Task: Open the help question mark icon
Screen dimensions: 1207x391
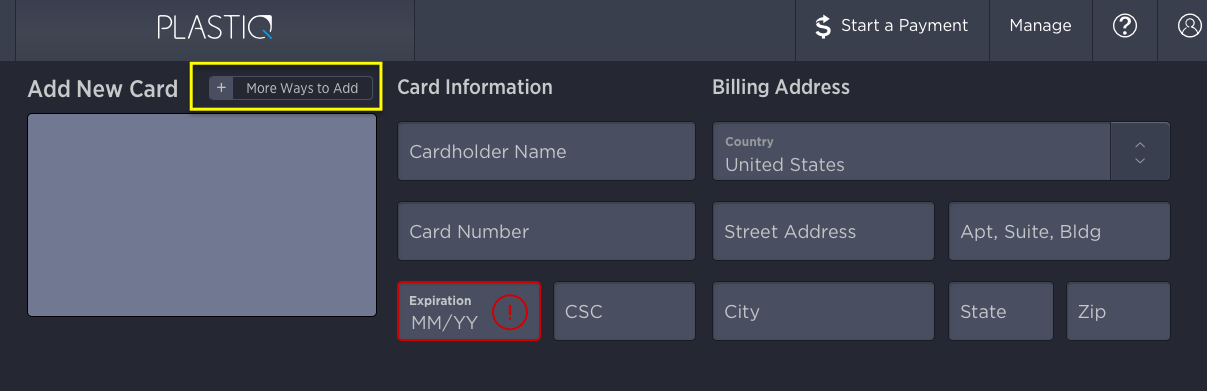Action: click(x=1124, y=26)
